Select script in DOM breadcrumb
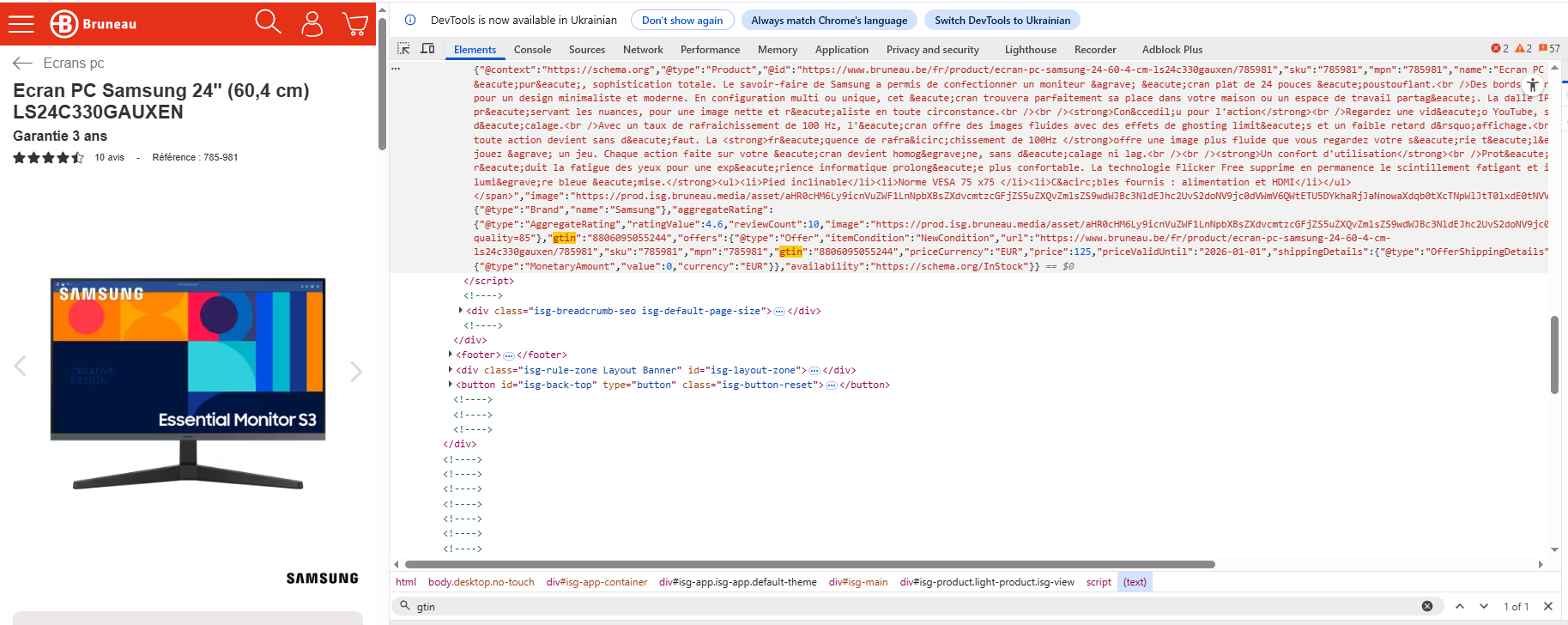The width and height of the screenshot is (1568, 625). coord(1099,582)
